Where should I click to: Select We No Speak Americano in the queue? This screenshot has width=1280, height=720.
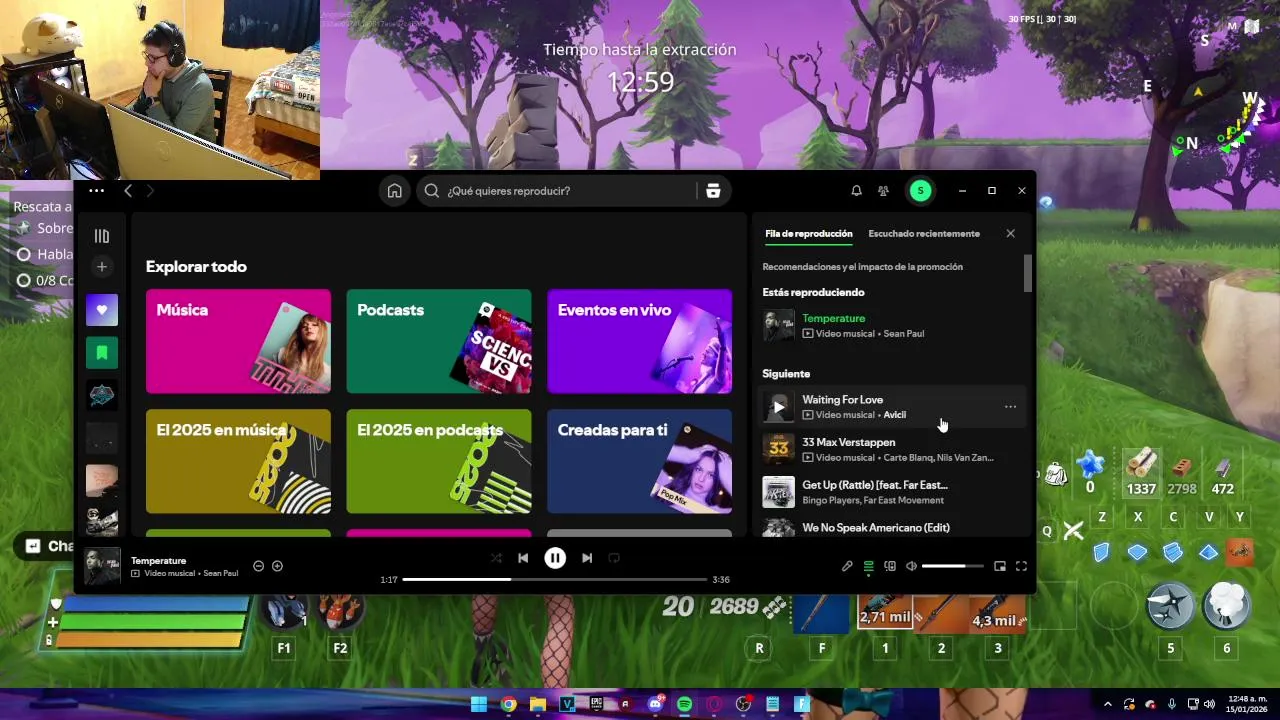[x=893, y=528]
